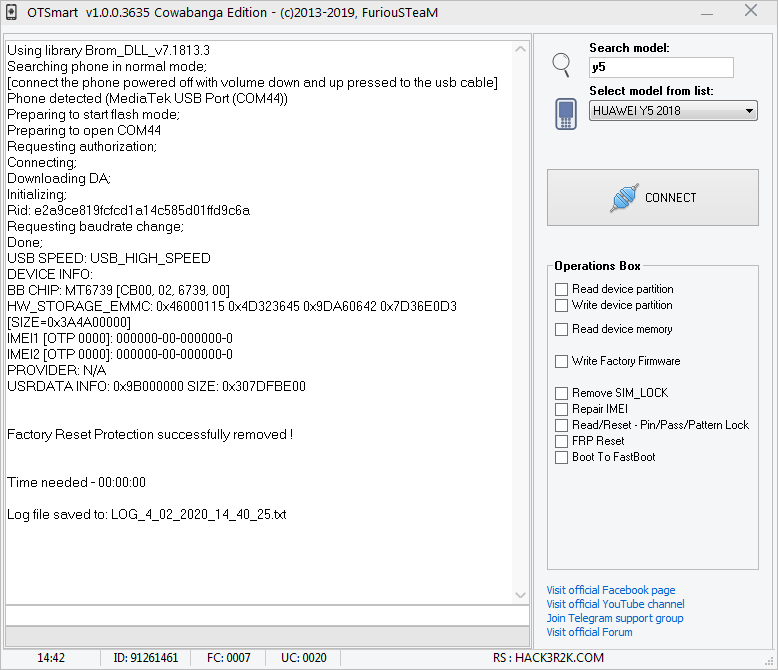The image size is (778, 670).
Task: Click 'ID: 91261461' in status bar
Action: pyautogui.click(x=145, y=658)
